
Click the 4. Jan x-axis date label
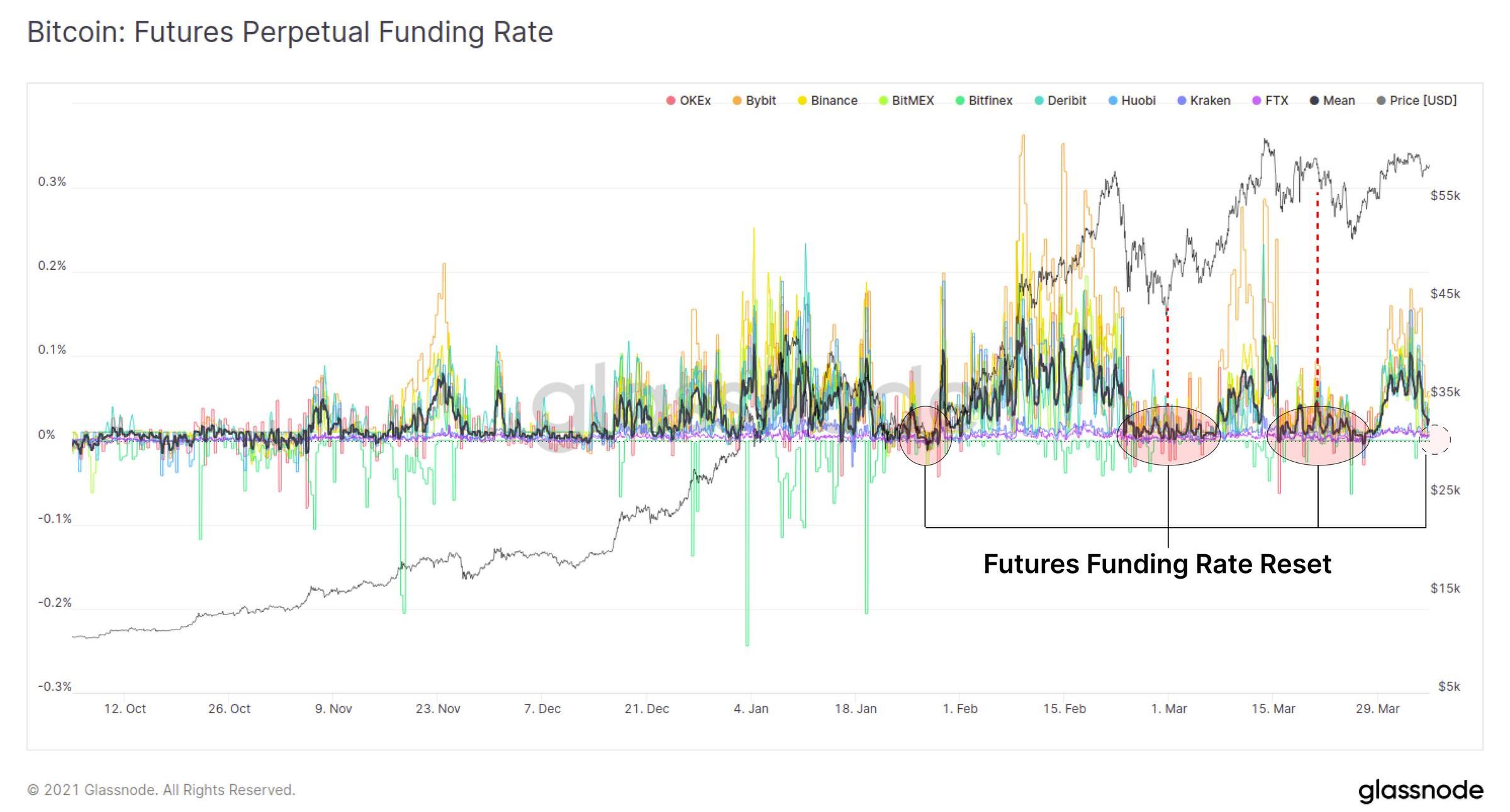751,709
